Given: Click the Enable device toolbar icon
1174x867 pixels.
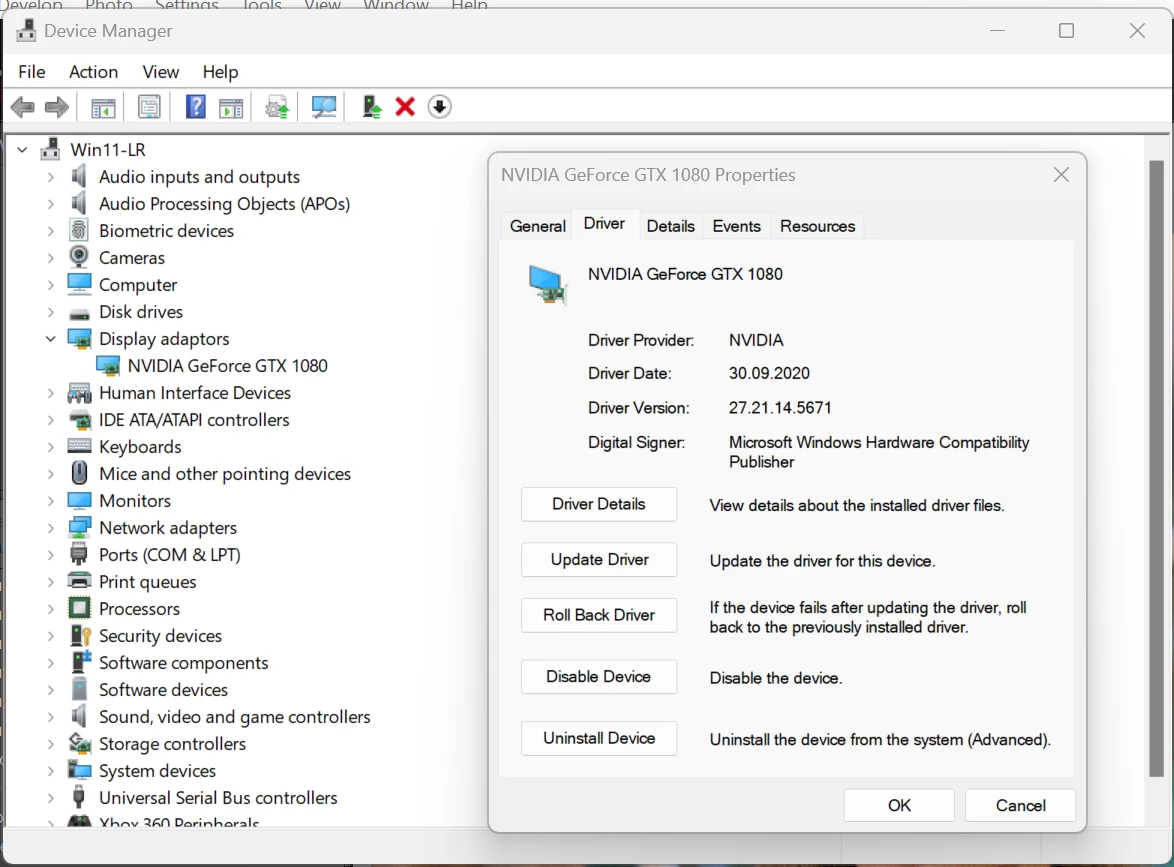Looking at the screenshot, I should (371, 107).
